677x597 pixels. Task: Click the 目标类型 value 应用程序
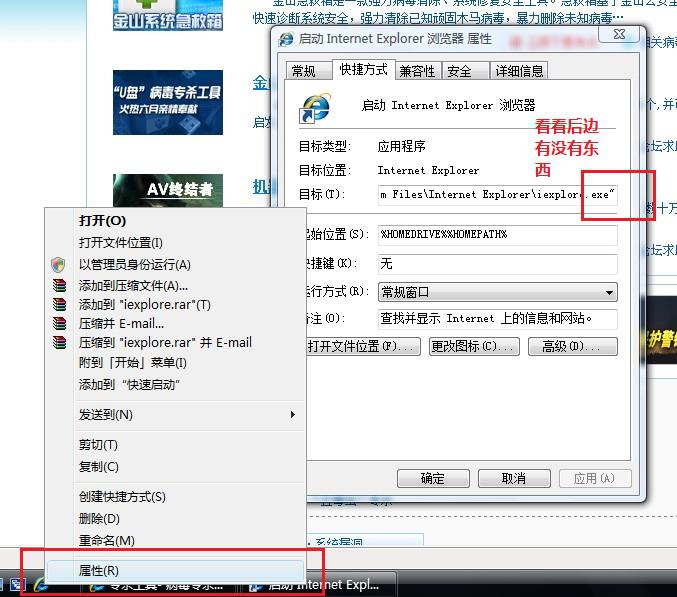click(x=402, y=146)
